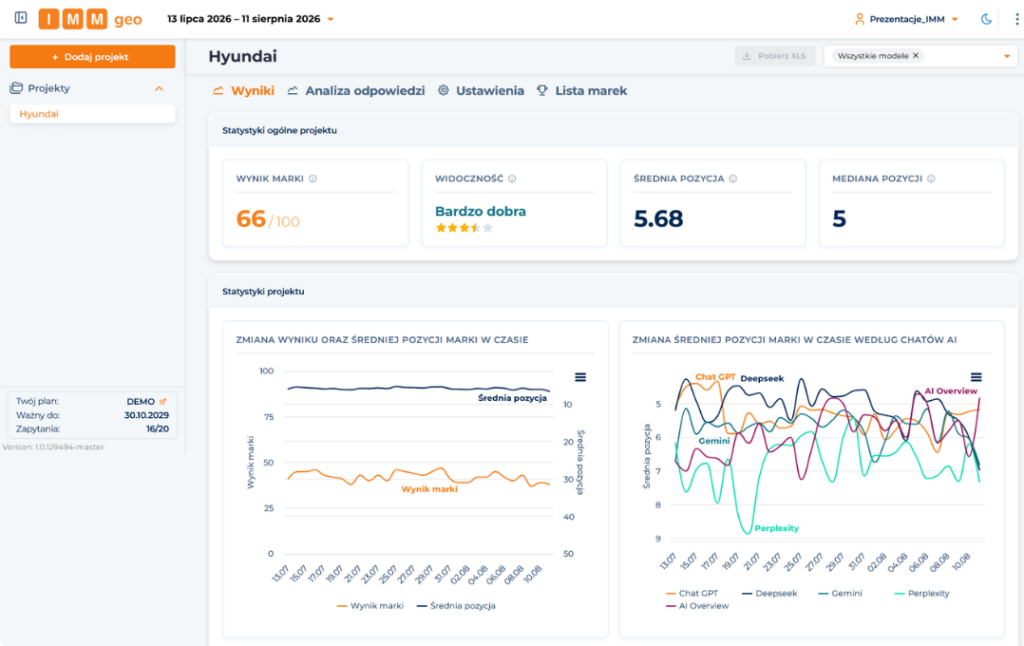
Task: Click the Projekty folder icon
Action: pyautogui.click(x=16, y=88)
